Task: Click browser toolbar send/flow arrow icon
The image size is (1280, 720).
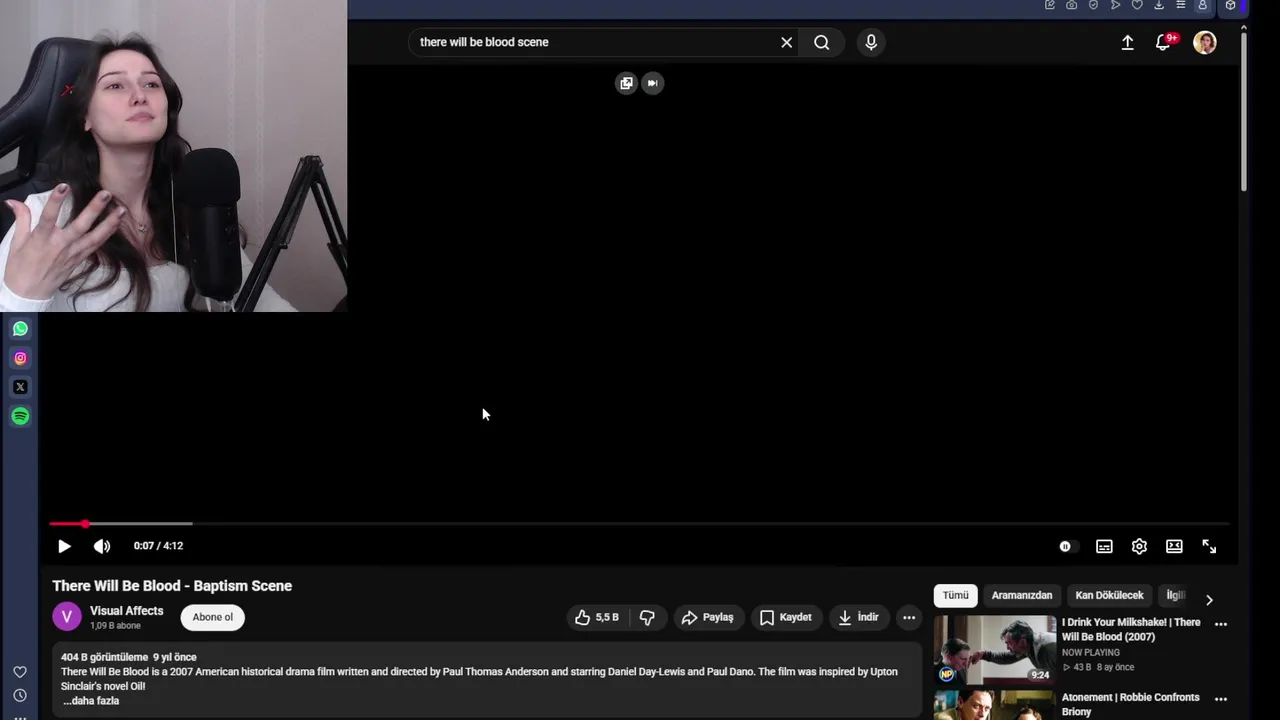Action: (x=1115, y=5)
